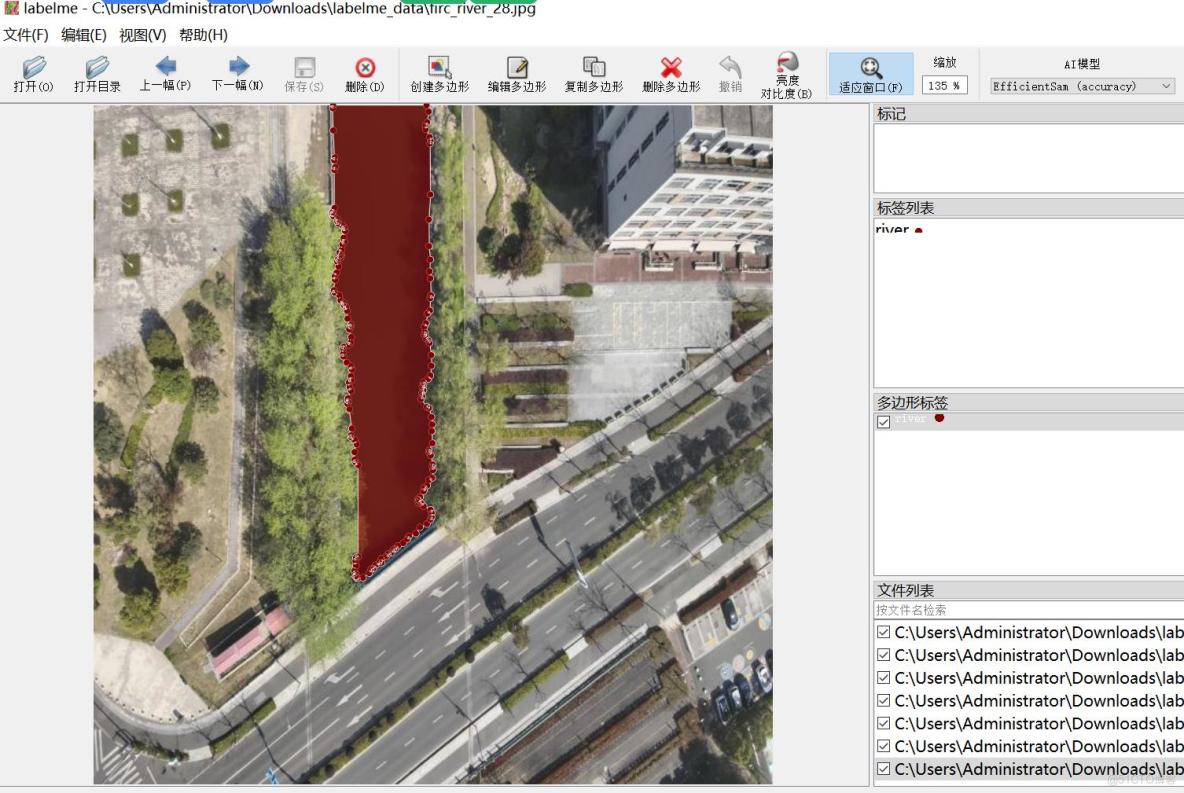This screenshot has width=1184, height=793.
Task: Click the red color dot beside river label
Action: (918, 230)
